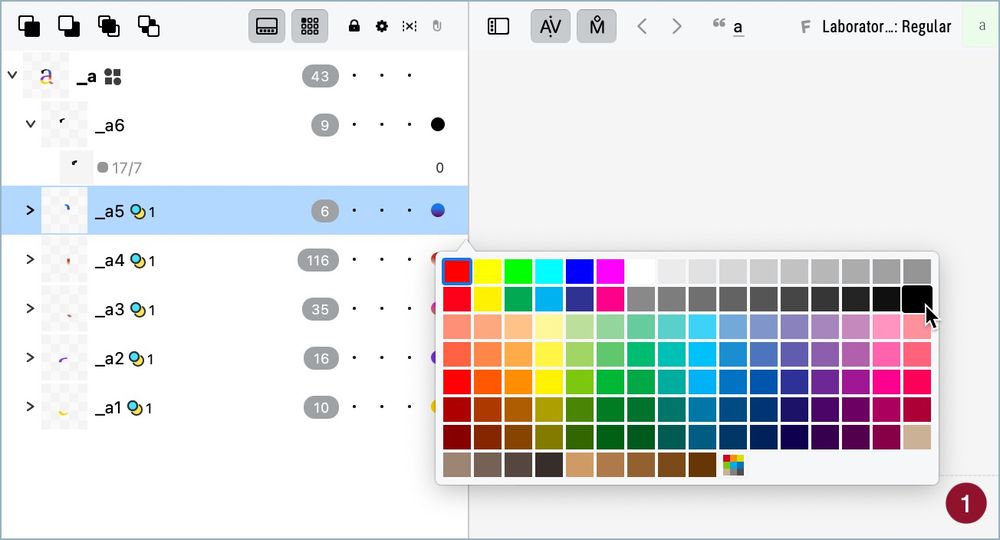The image size is (1000, 540).
Task: Click the overlap circles icon on _a3
Action: pyautogui.click(x=138, y=309)
